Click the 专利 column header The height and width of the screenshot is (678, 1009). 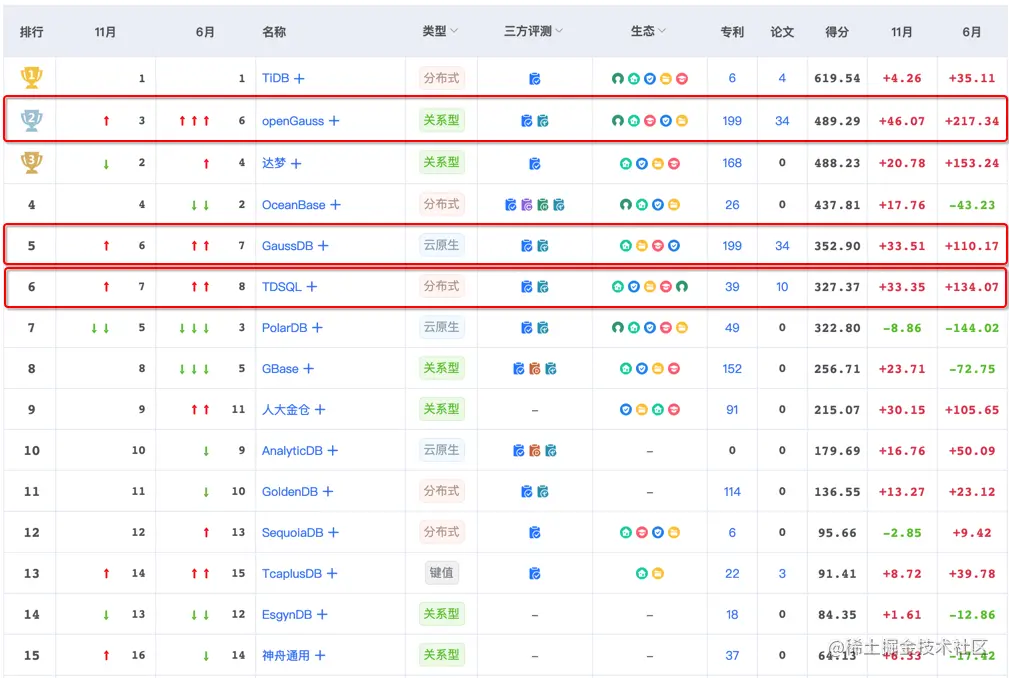(x=732, y=32)
